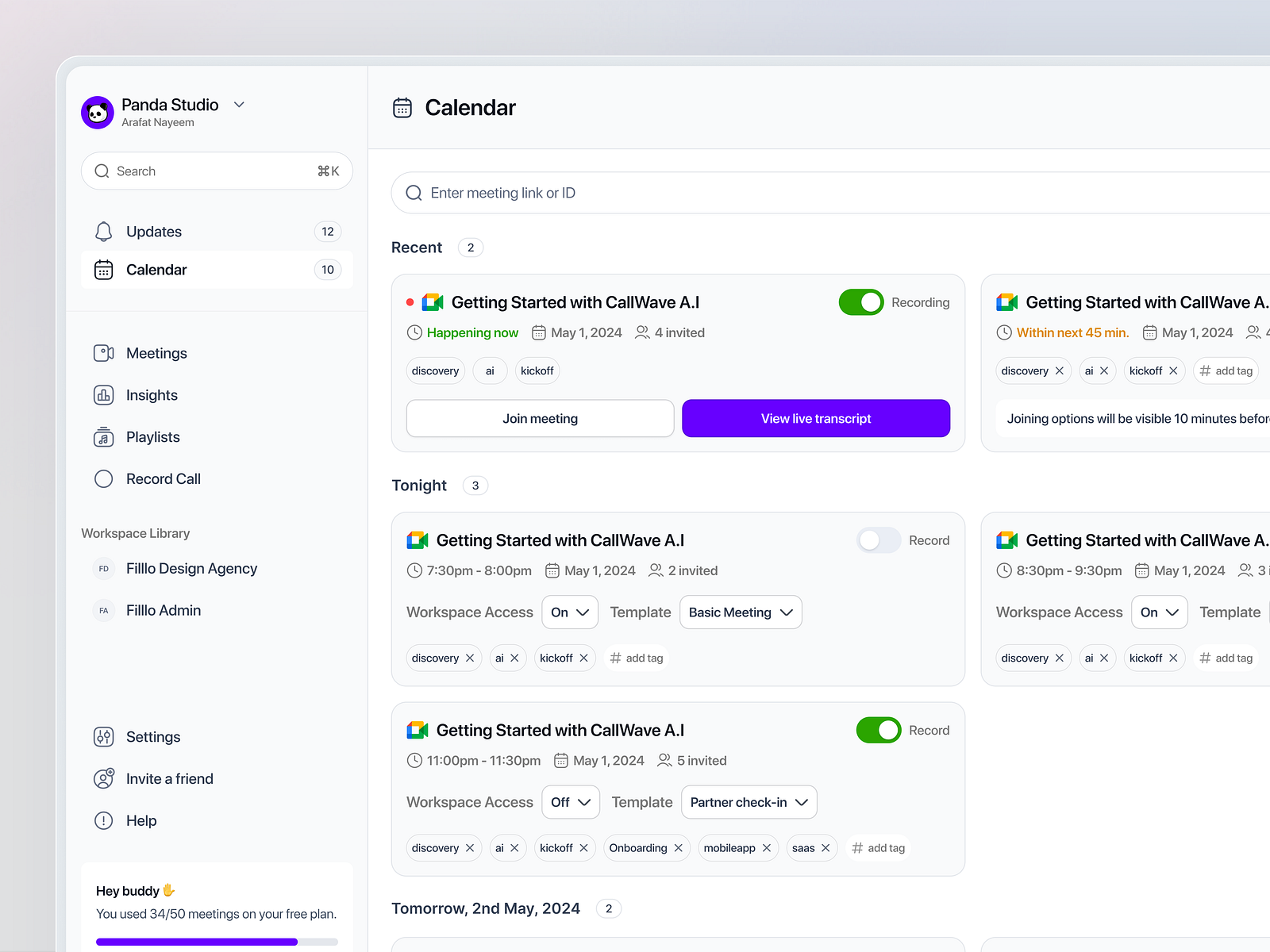This screenshot has width=1270, height=952.
Task: Click Join meeting for the current meeting
Action: (x=539, y=418)
